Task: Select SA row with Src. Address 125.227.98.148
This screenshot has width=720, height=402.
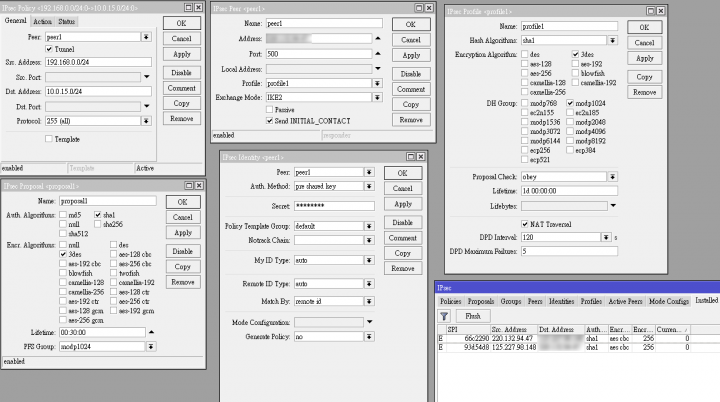Action: pos(578,347)
